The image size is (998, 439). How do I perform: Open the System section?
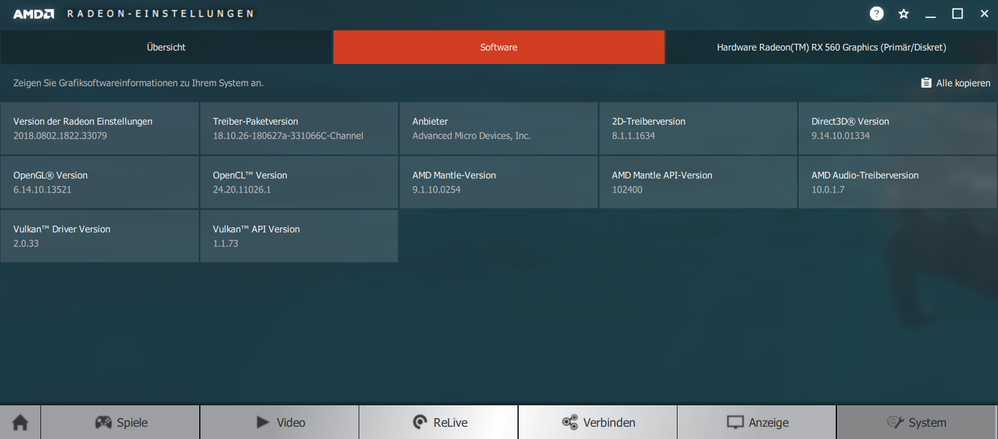click(x=917, y=422)
